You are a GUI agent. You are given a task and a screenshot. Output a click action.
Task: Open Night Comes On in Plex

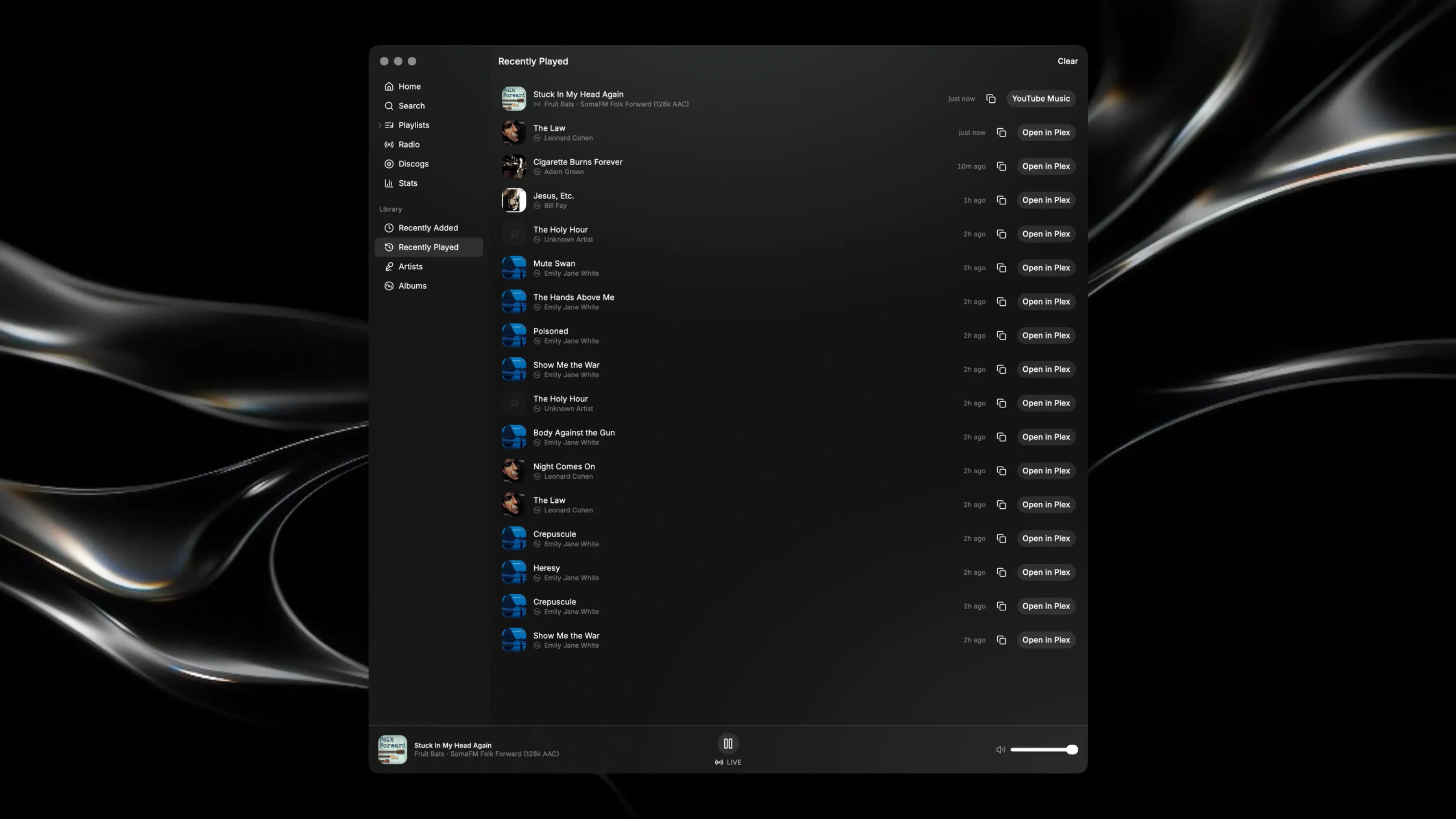1046,471
